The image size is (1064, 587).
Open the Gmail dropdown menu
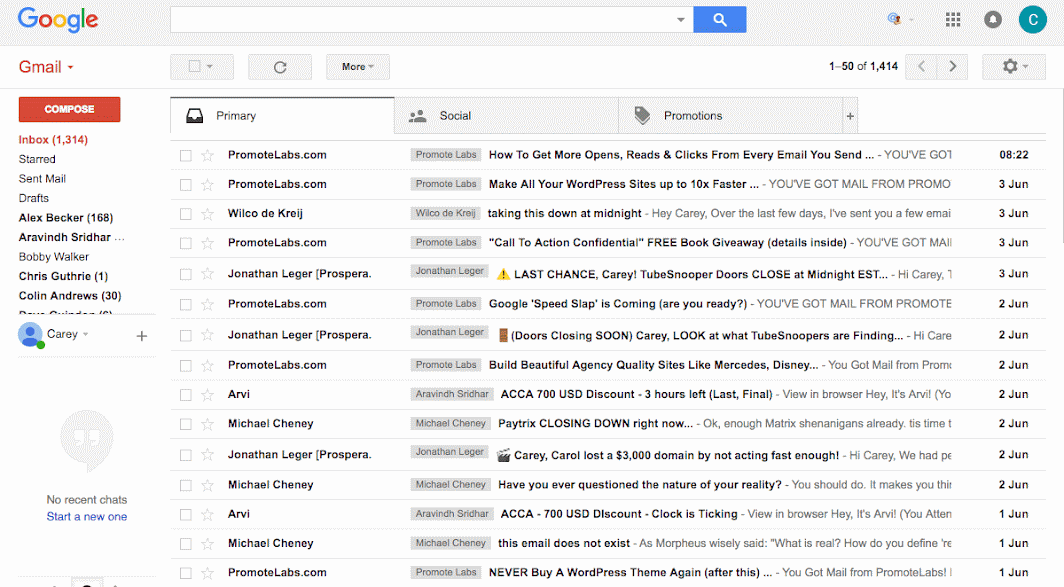pyautogui.click(x=45, y=67)
